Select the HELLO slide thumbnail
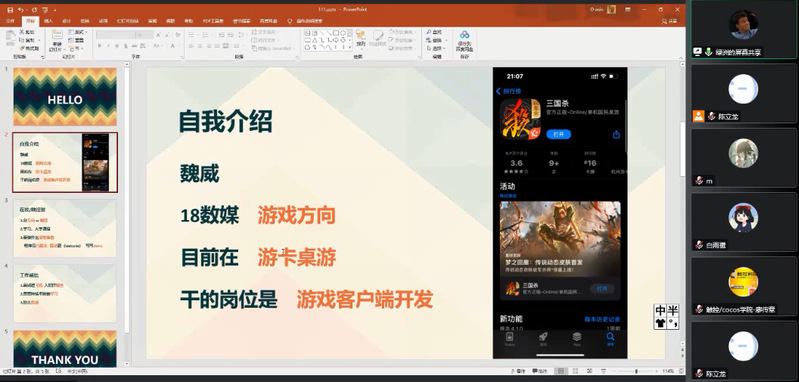This screenshot has height=382, width=799. pos(65,97)
